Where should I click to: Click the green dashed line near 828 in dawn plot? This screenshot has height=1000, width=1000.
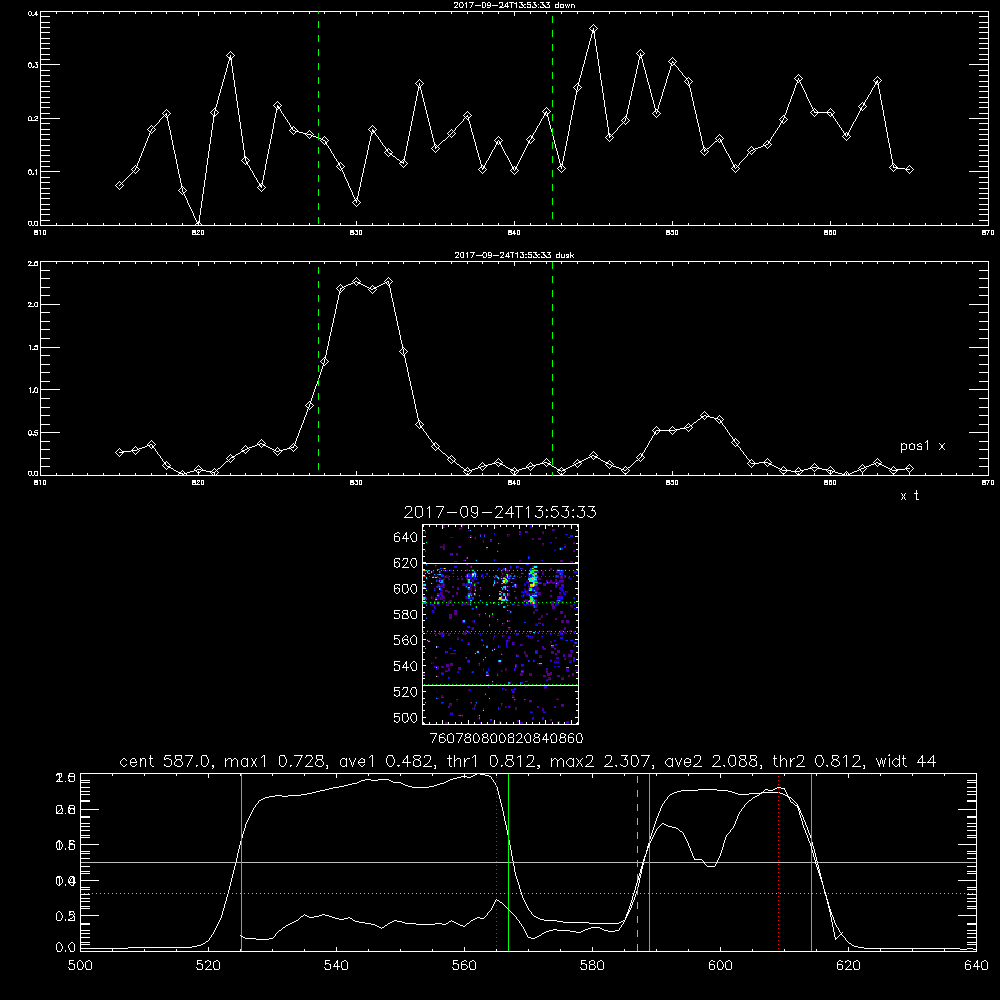pyautogui.click(x=318, y=119)
